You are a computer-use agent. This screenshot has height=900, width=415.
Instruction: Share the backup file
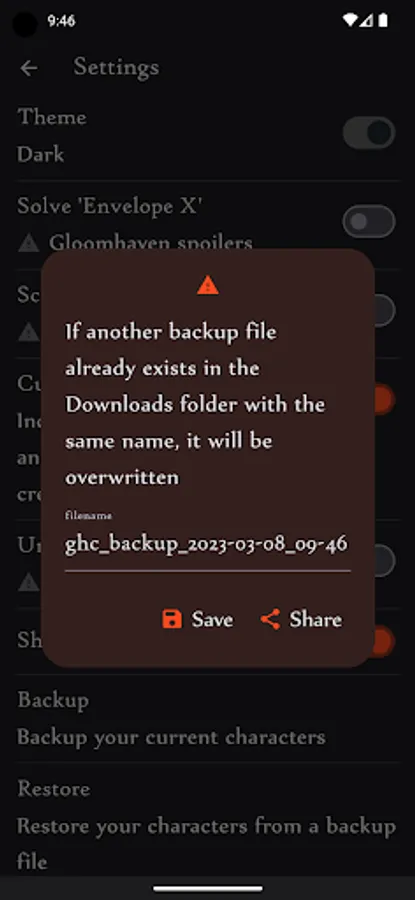tap(301, 619)
